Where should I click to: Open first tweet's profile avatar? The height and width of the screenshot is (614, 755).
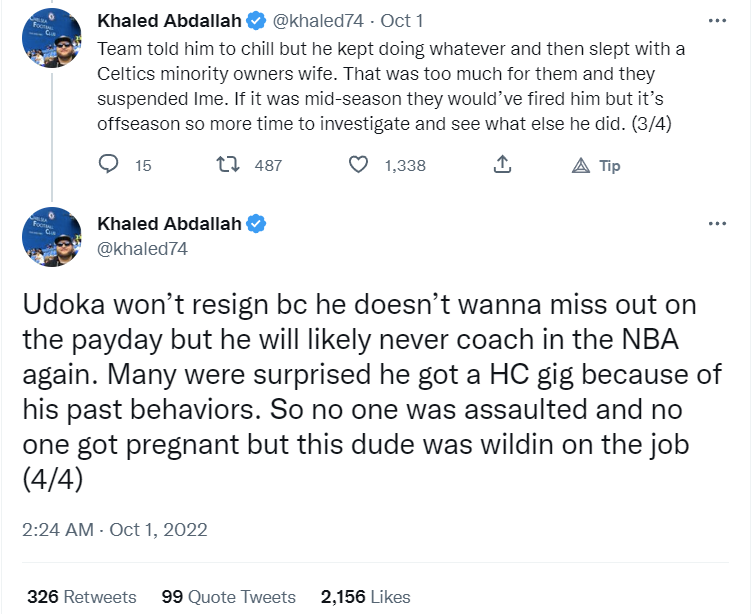[51, 39]
